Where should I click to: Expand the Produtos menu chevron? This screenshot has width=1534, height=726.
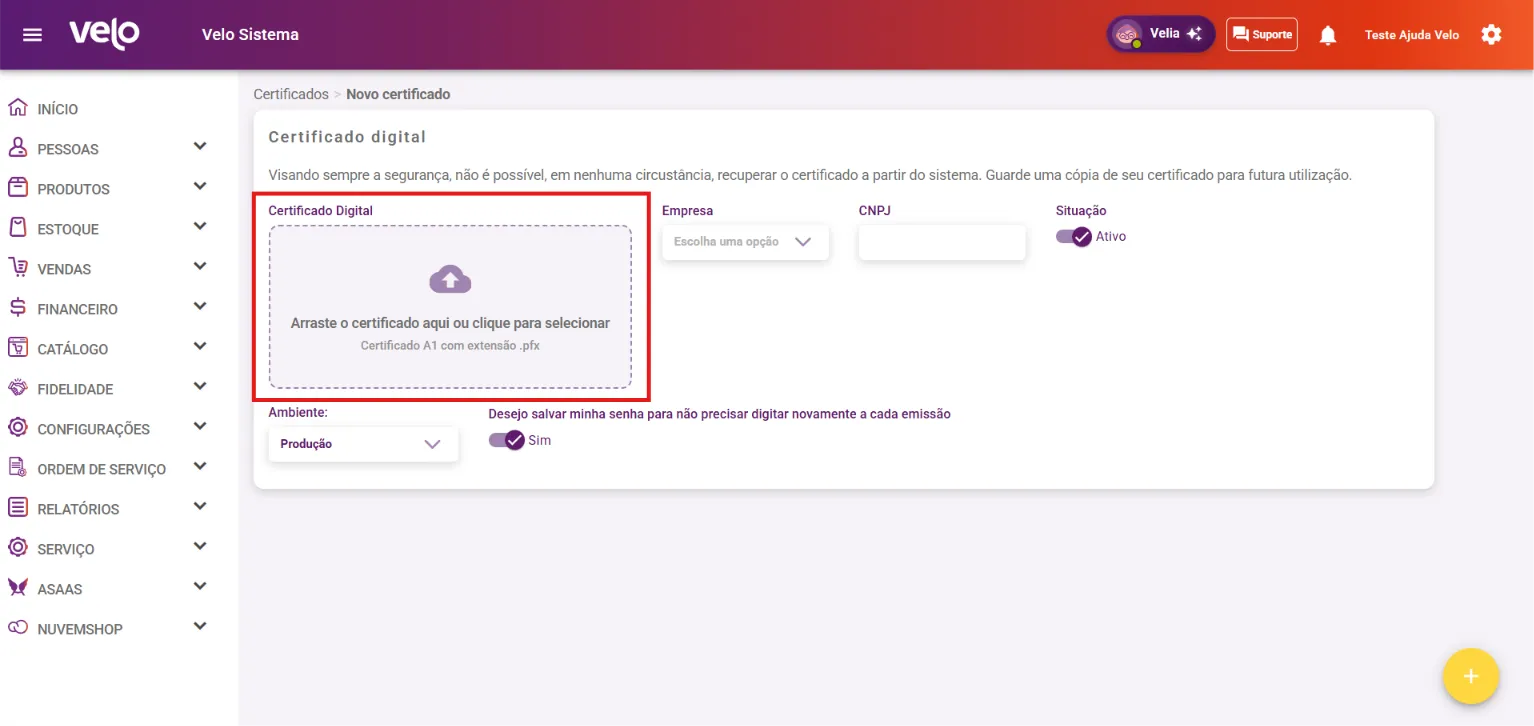(x=200, y=187)
